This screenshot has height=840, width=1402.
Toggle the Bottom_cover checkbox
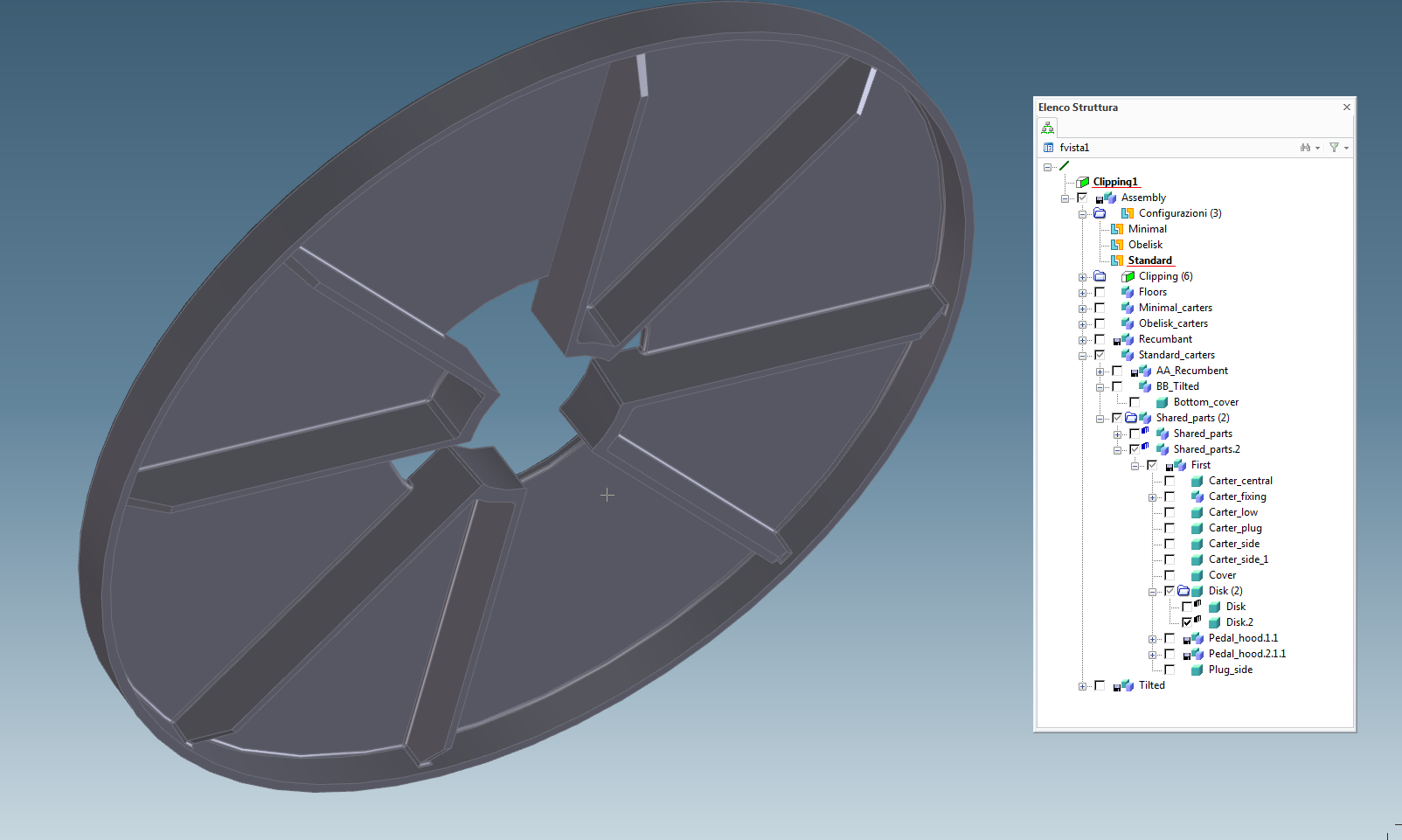1135,402
